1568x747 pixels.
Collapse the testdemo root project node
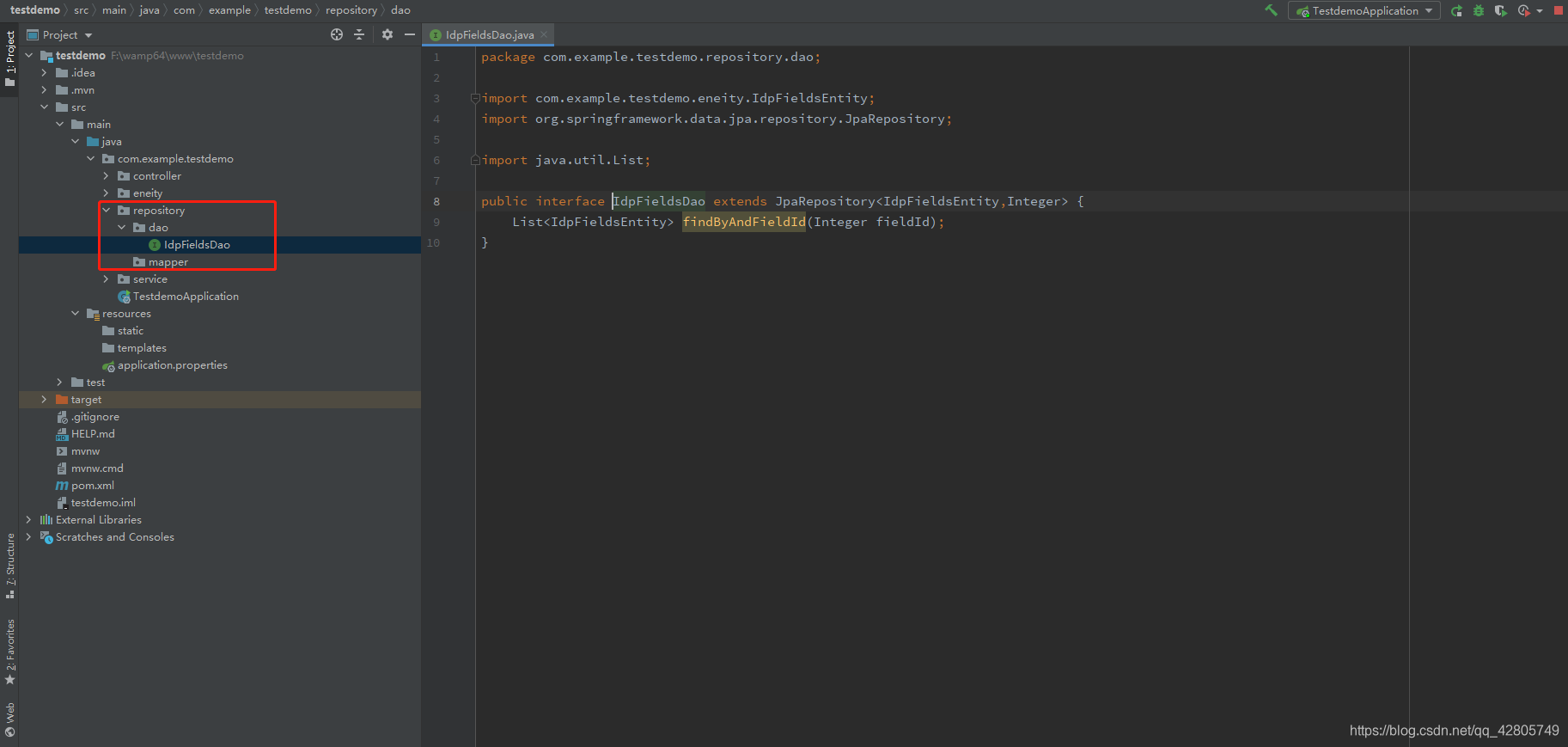click(x=29, y=55)
